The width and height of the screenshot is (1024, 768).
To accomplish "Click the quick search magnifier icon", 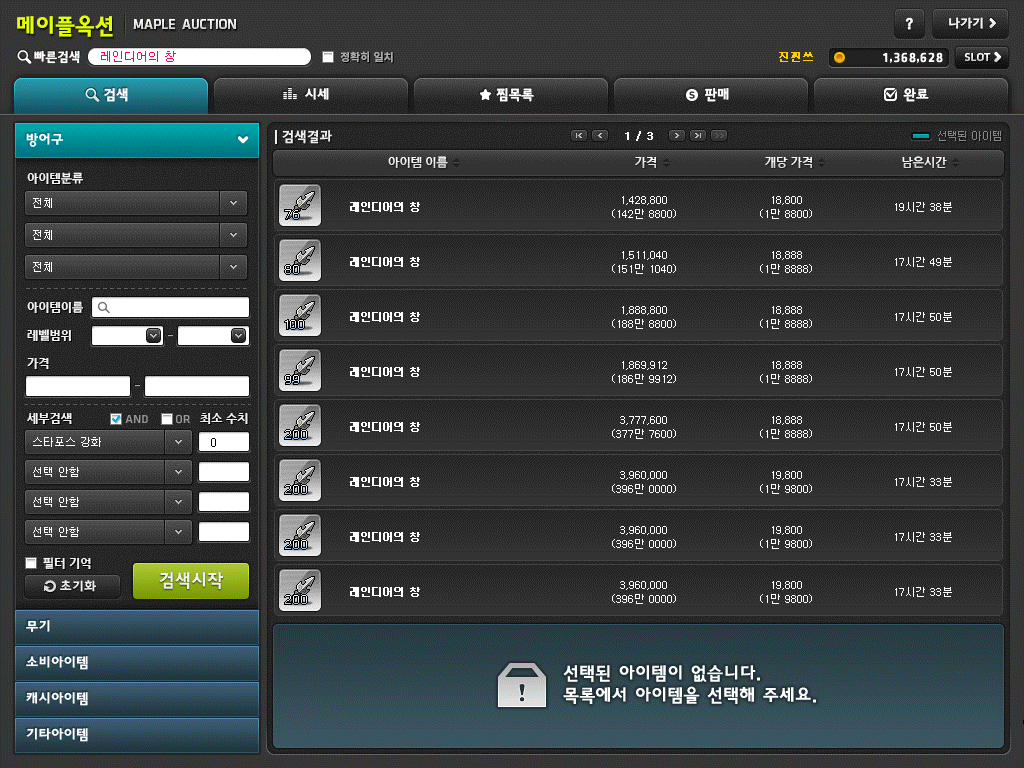I will [24, 57].
